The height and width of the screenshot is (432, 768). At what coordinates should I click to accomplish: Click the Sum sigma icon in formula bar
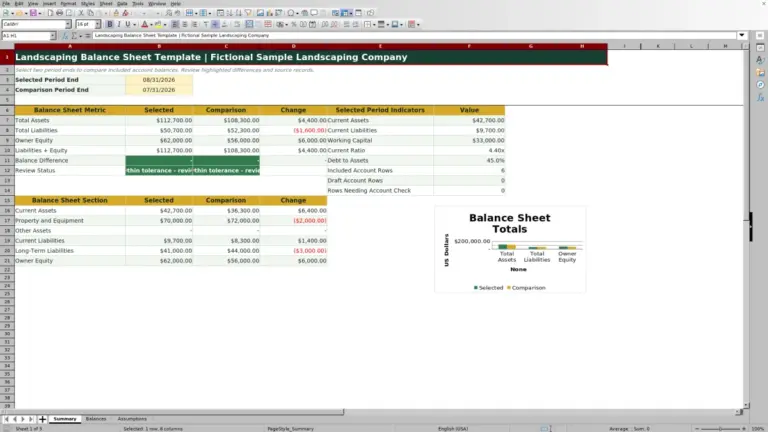(x=74, y=36)
